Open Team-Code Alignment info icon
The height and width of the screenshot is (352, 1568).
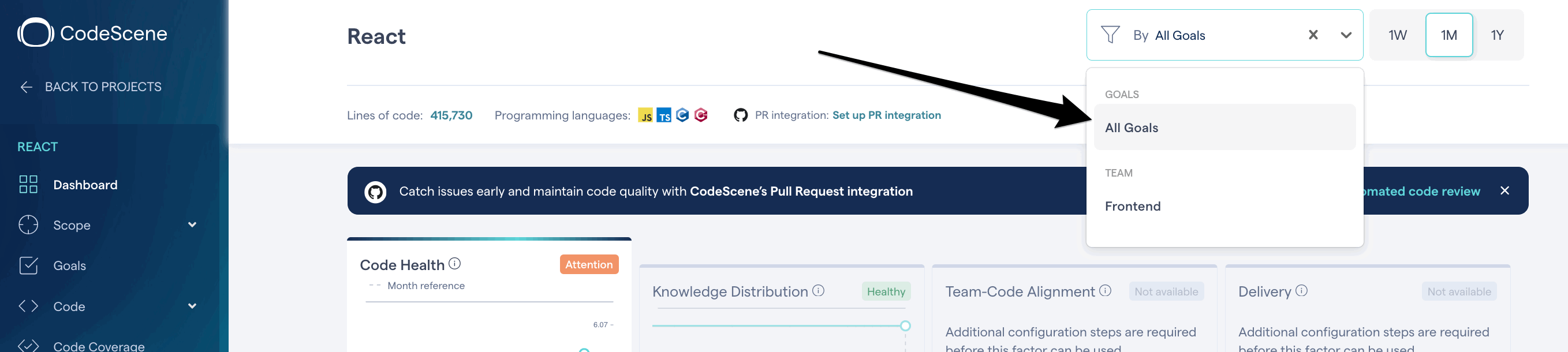(1106, 291)
